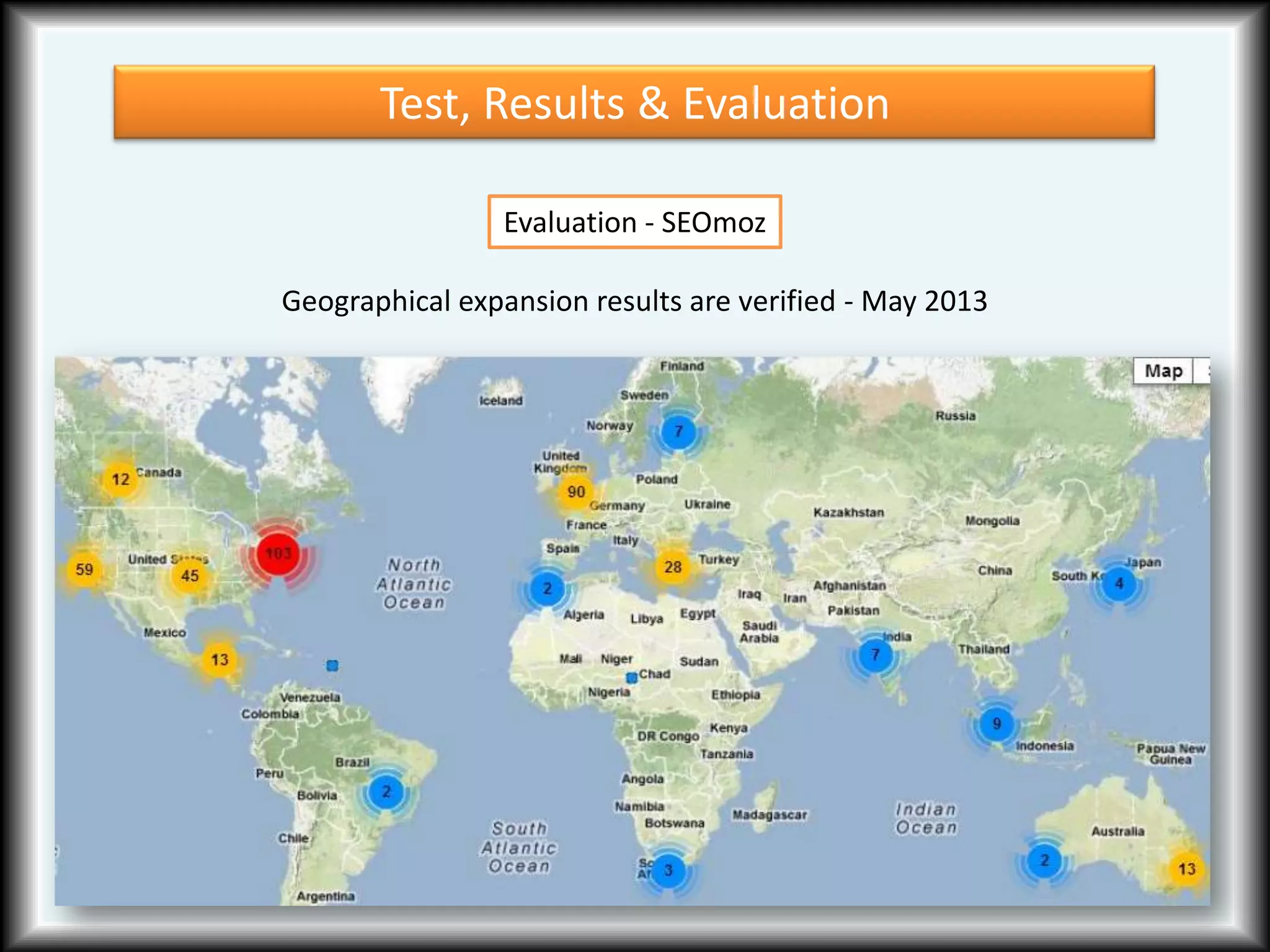The height and width of the screenshot is (952, 1270).
Task: Click the blue 7 cluster over India
Action: point(875,655)
